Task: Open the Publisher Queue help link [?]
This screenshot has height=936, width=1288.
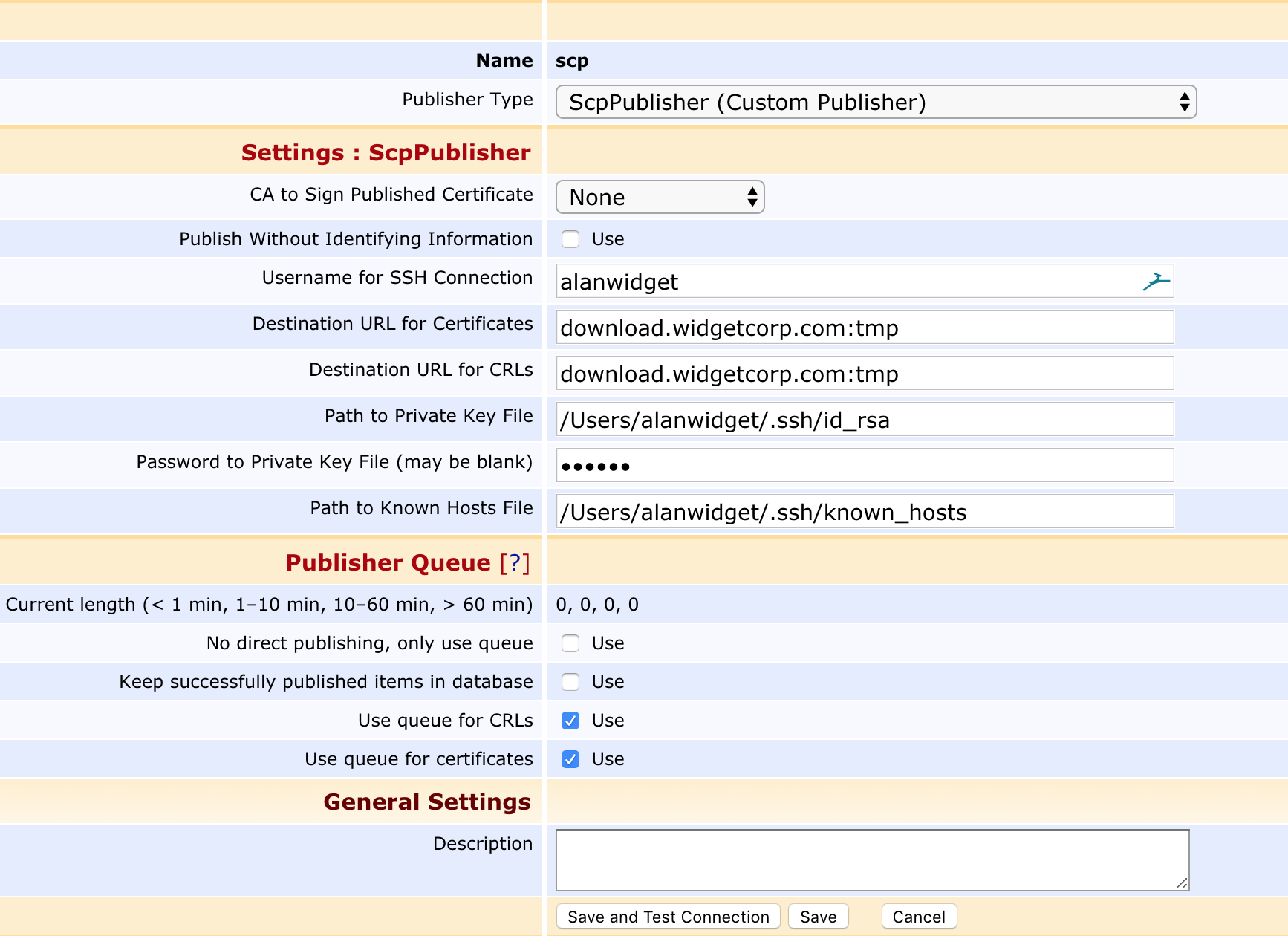Action: pyautogui.click(x=515, y=563)
